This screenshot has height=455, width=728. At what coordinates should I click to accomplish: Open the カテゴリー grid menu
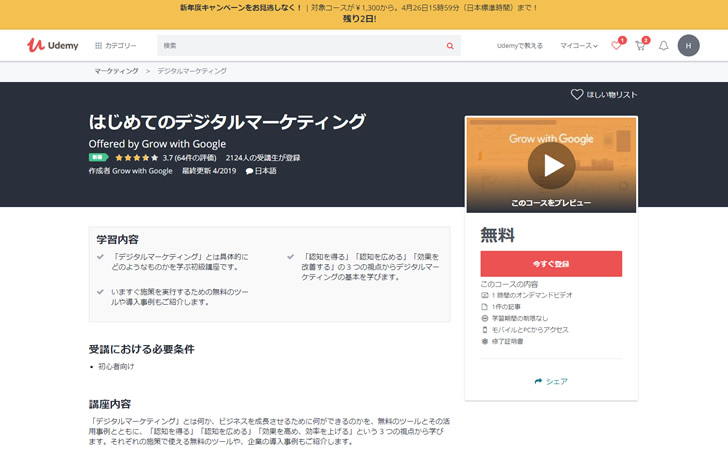(115, 46)
